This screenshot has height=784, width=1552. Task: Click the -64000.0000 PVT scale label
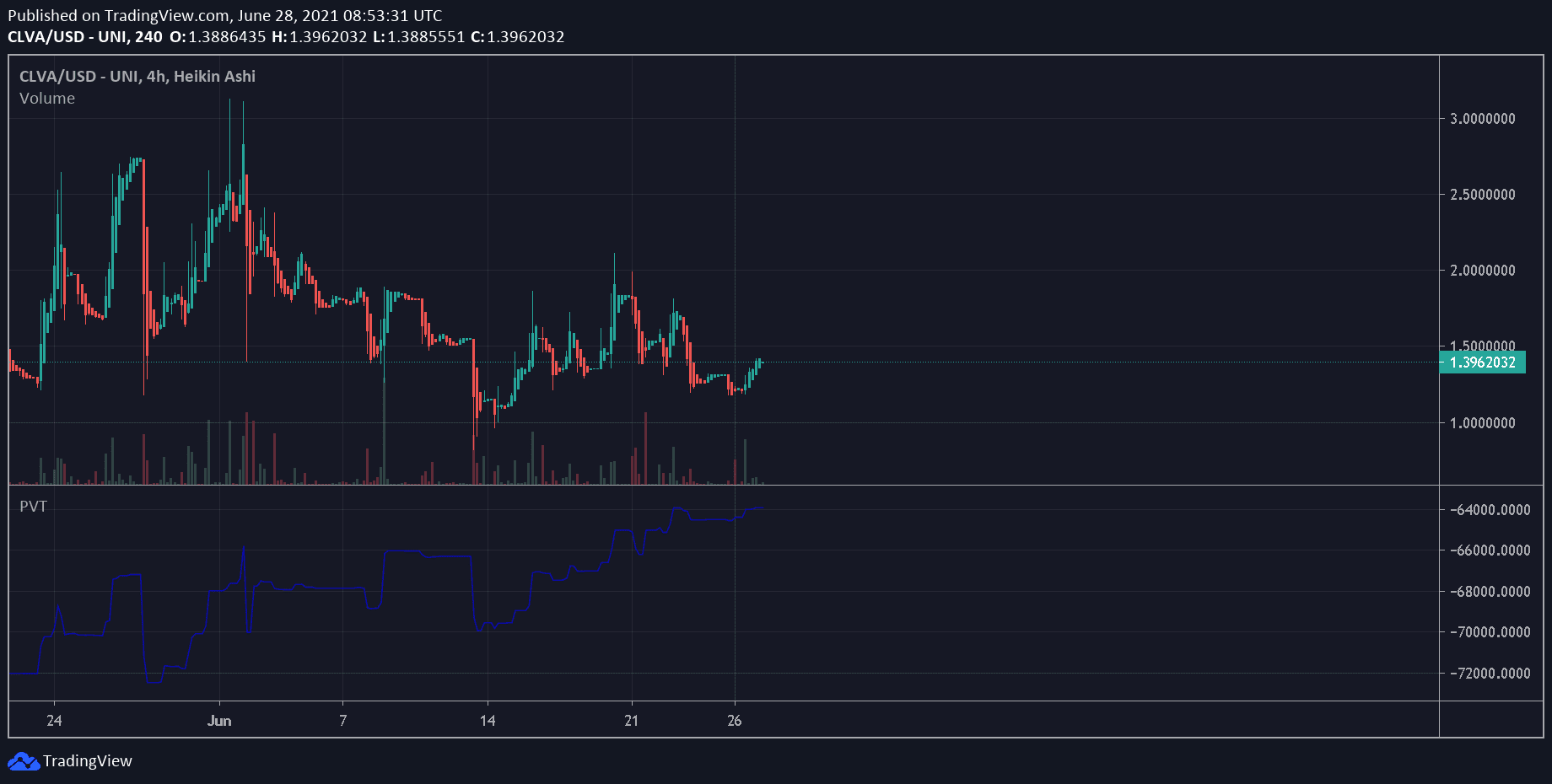1489,510
